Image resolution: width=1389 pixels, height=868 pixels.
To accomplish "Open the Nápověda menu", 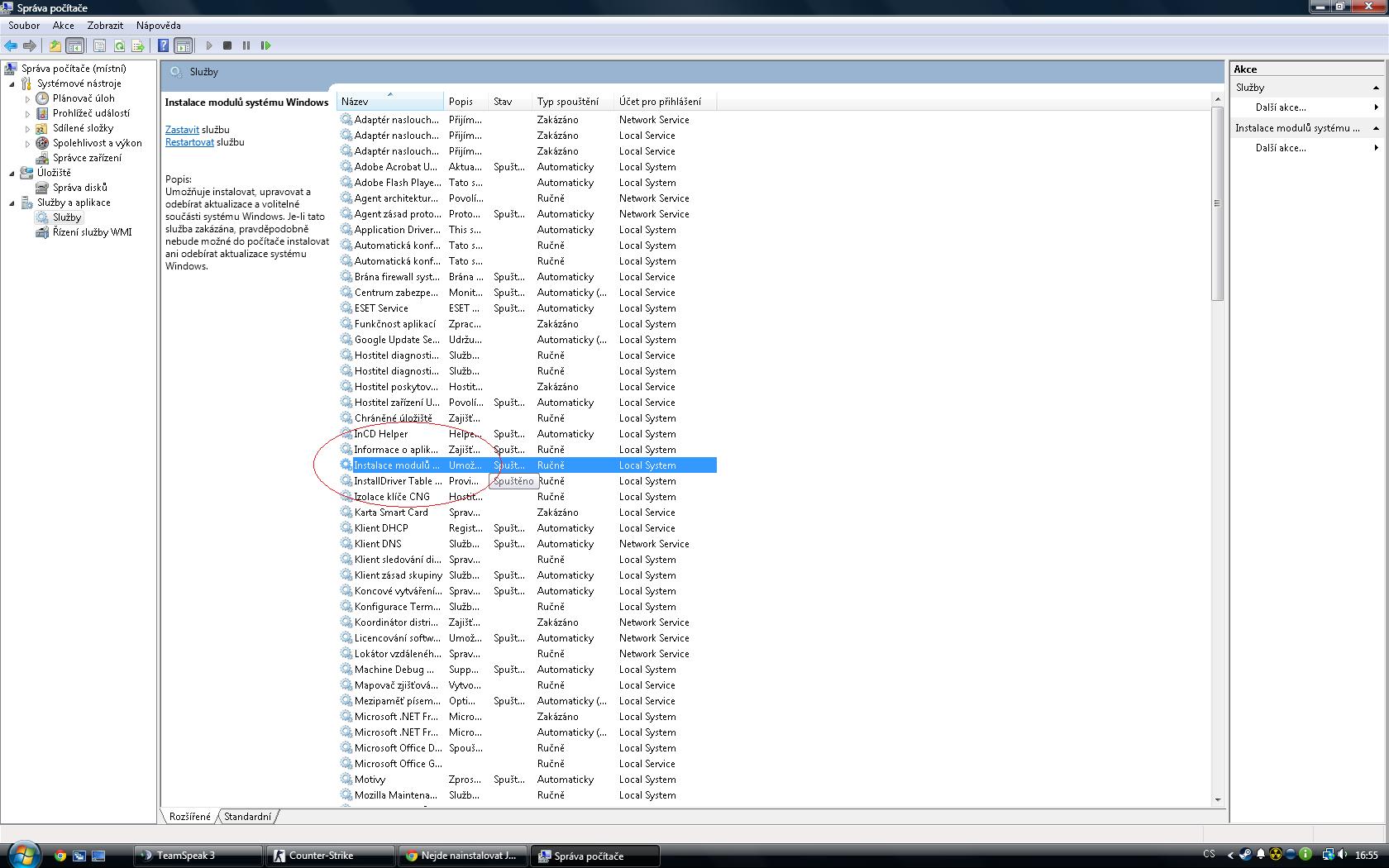I will [159, 26].
